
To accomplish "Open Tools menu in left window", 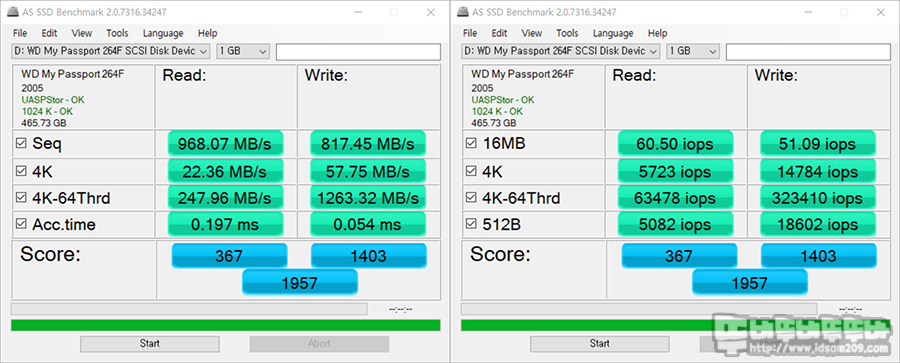I will [117, 33].
